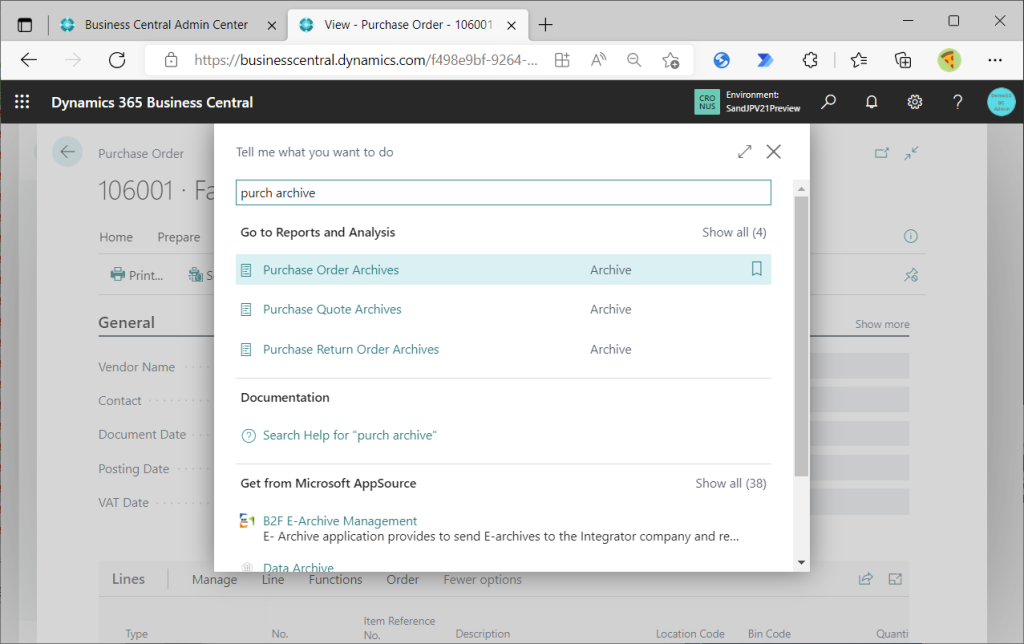View site information lock icon
The width and height of the screenshot is (1024, 644).
pyautogui.click(x=171, y=60)
